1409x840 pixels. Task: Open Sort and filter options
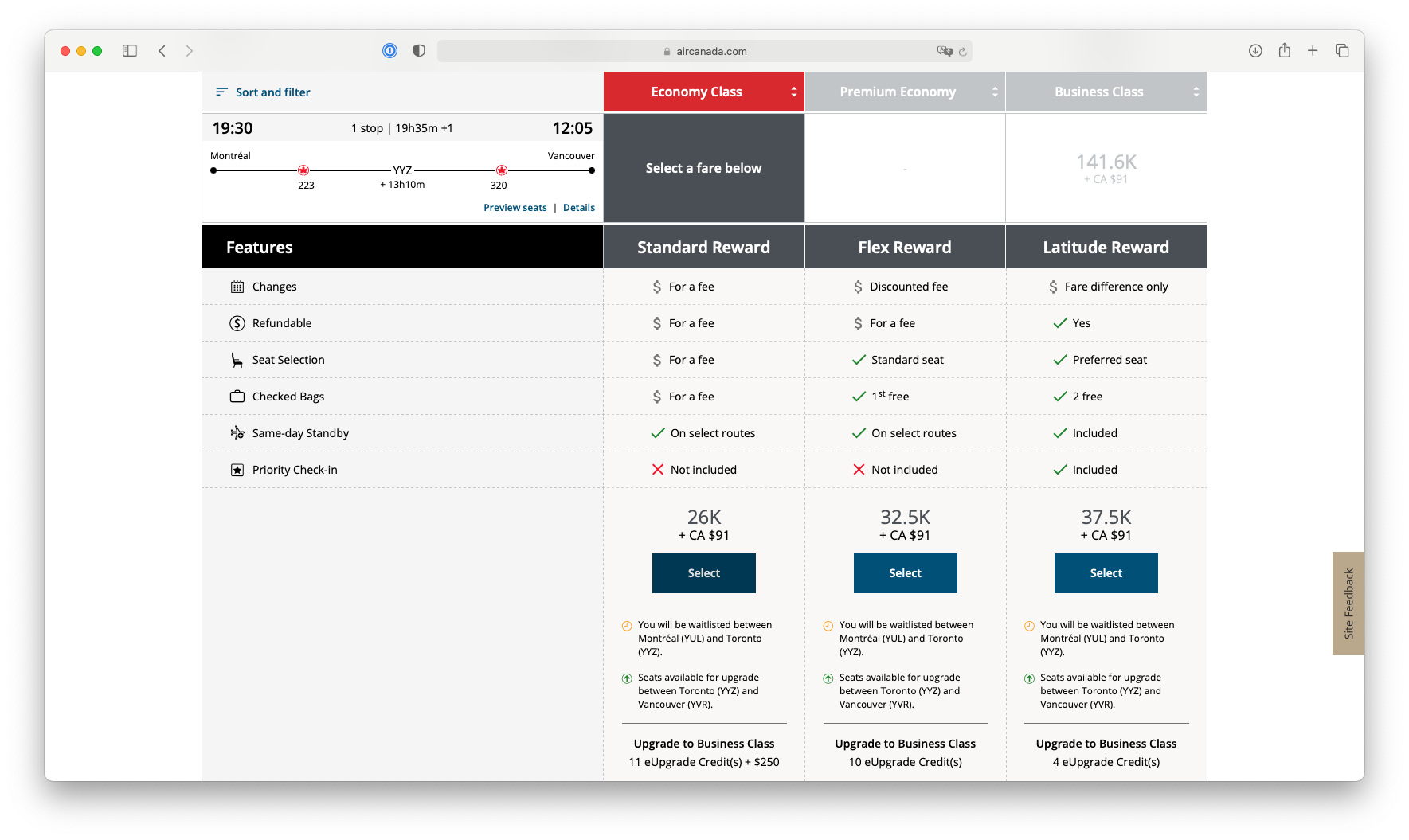pyautogui.click(x=263, y=92)
